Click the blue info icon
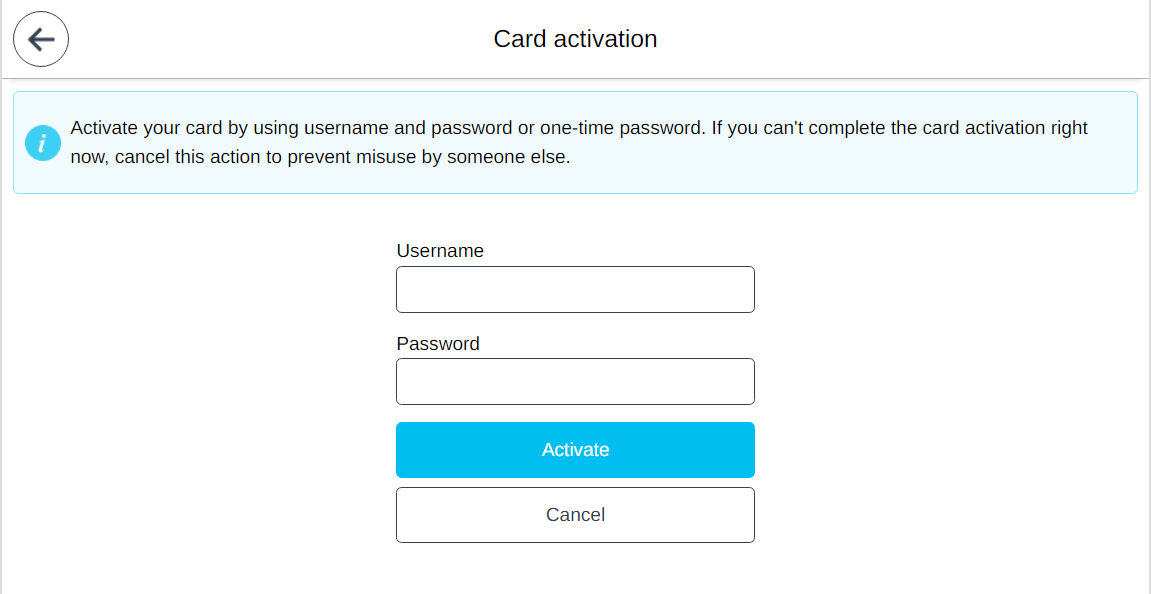This screenshot has width=1151, height=594. [x=42, y=143]
